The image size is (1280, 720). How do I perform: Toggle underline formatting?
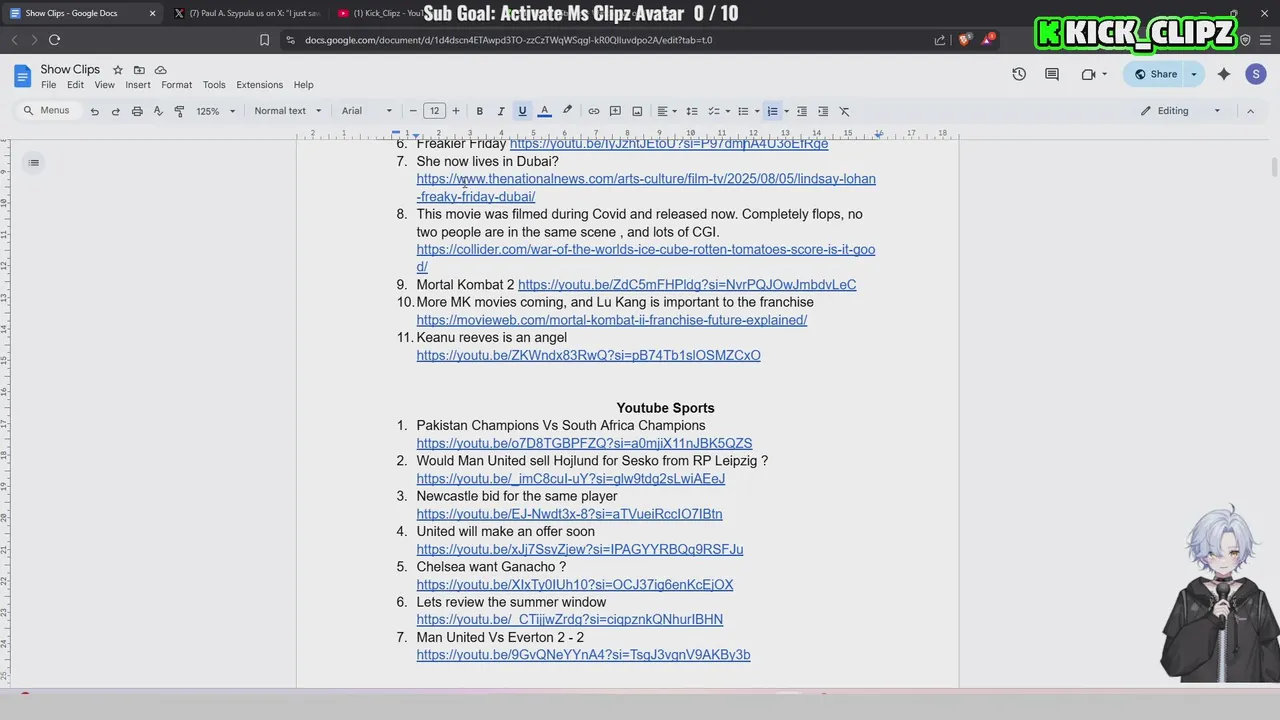click(522, 111)
